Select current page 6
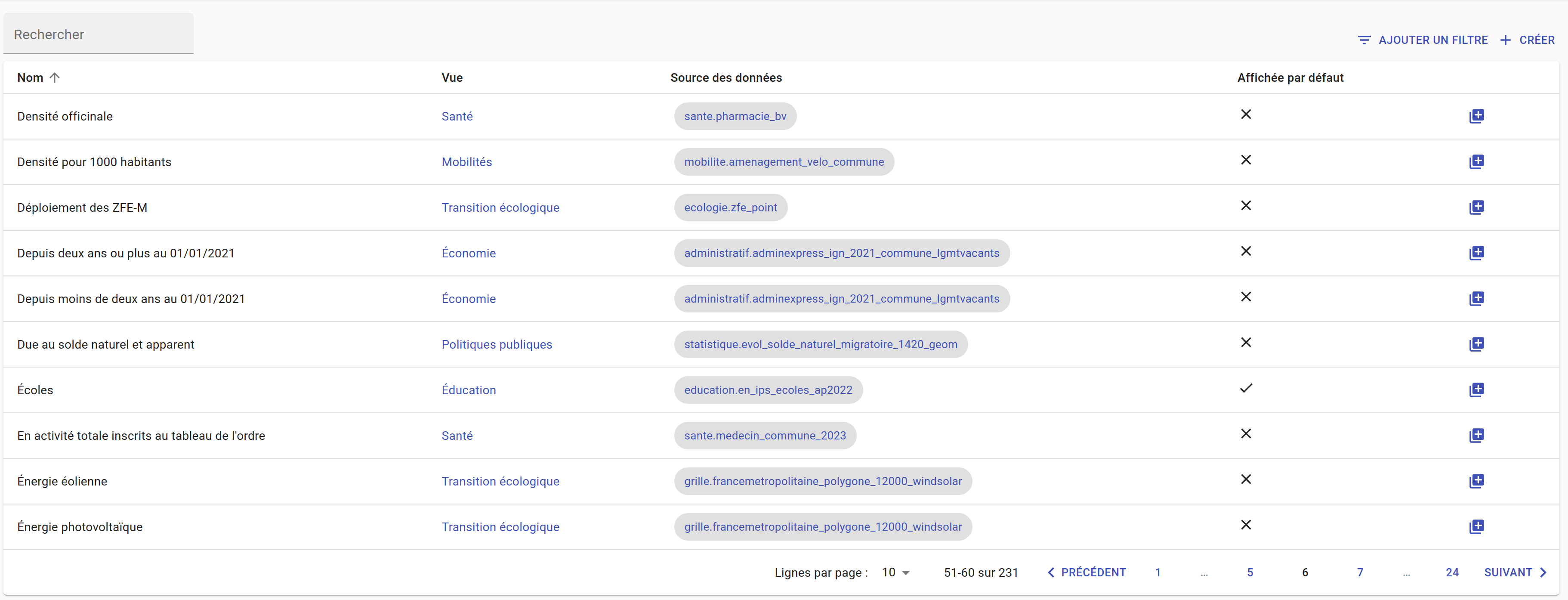This screenshot has width=1568, height=600. (1305, 572)
